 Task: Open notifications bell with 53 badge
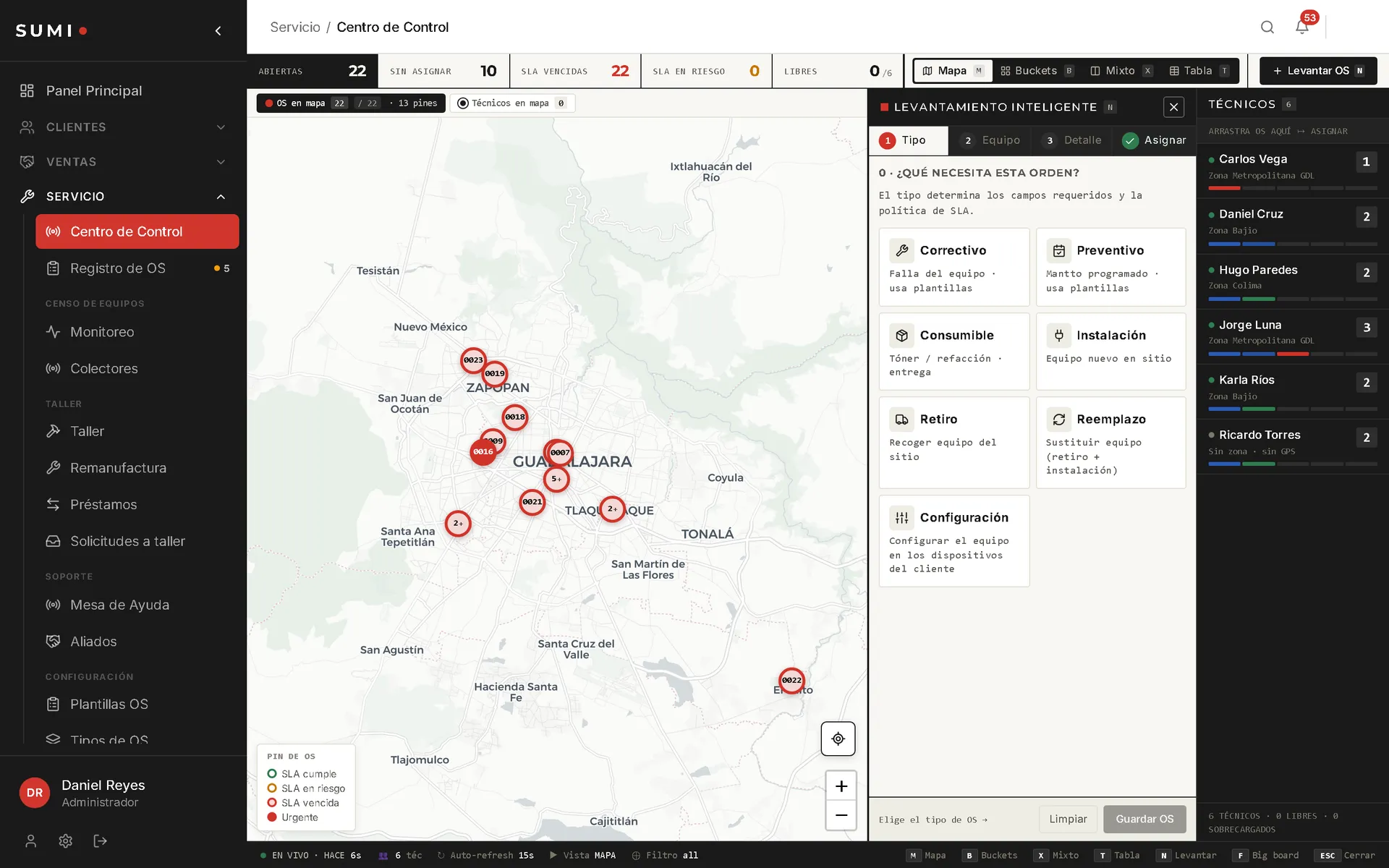[1302, 27]
